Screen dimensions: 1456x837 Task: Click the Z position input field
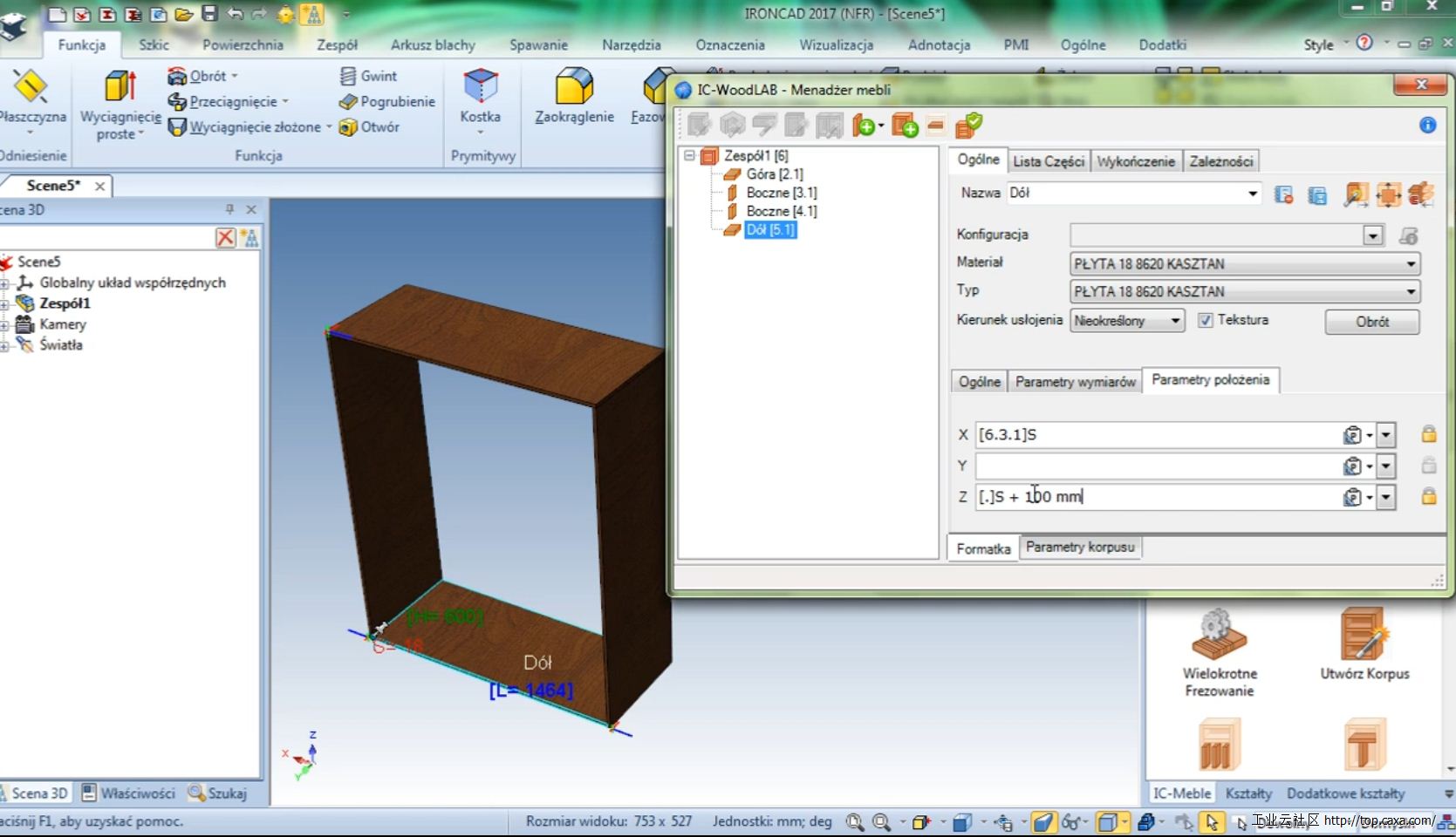click(x=1158, y=497)
